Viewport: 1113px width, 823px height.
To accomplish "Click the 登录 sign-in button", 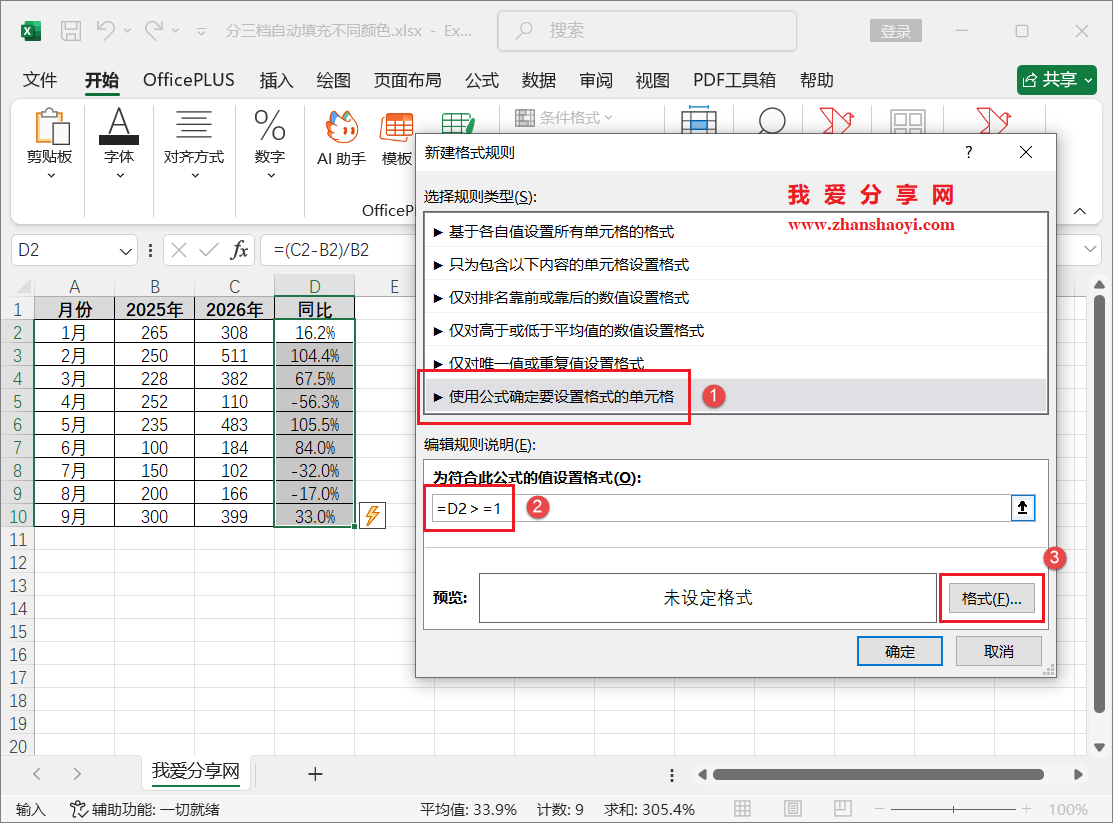I will (x=896, y=31).
